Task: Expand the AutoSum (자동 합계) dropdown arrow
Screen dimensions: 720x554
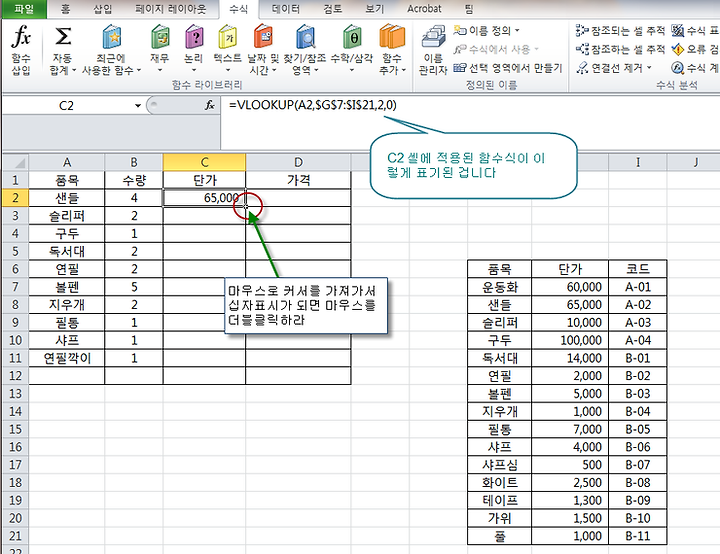Action: 74,70
